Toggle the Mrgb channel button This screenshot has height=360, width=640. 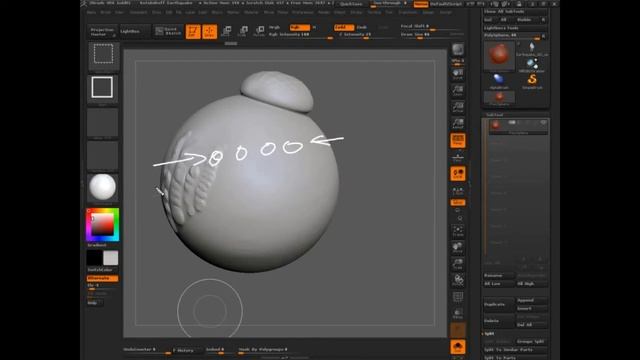(x=274, y=27)
